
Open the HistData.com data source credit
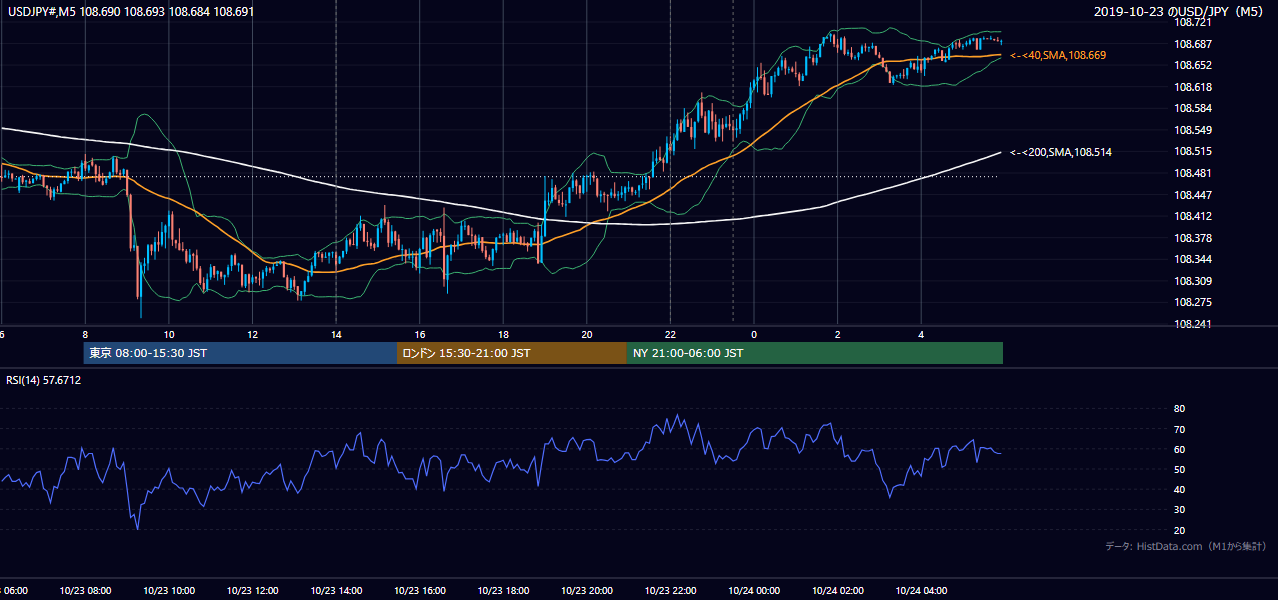(1185, 546)
